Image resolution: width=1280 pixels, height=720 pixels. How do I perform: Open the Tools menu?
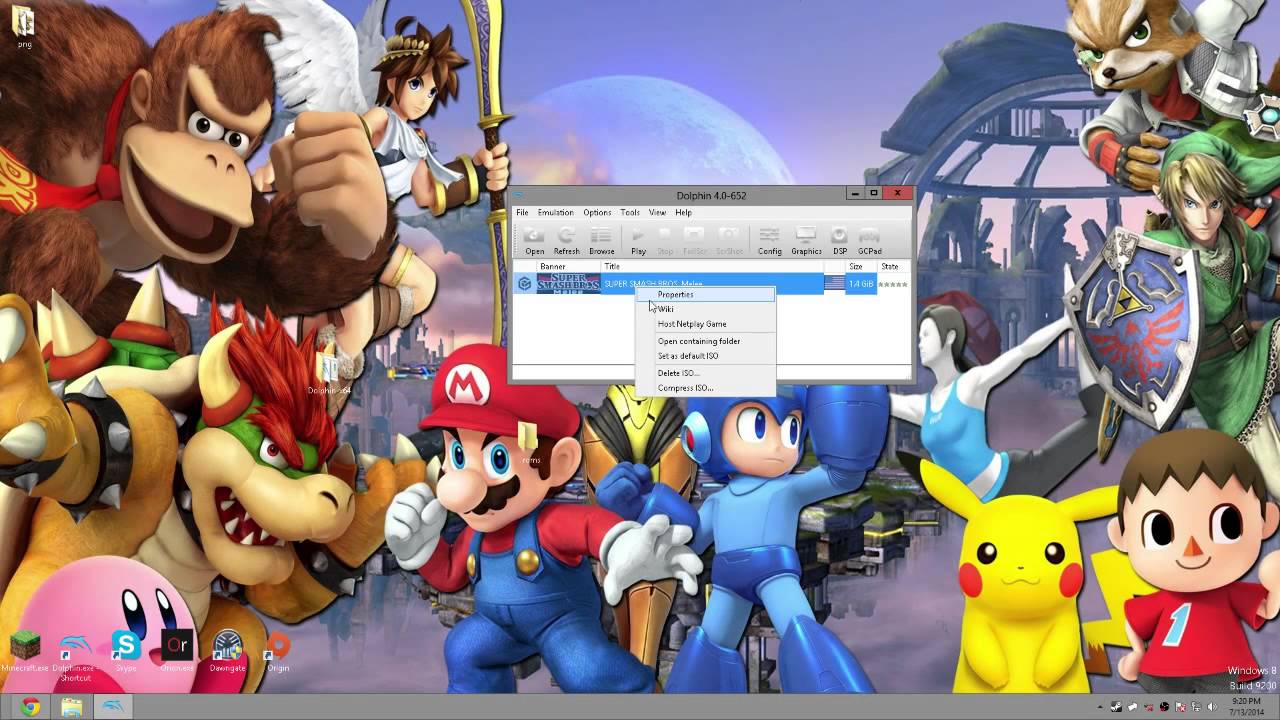coord(630,212)
